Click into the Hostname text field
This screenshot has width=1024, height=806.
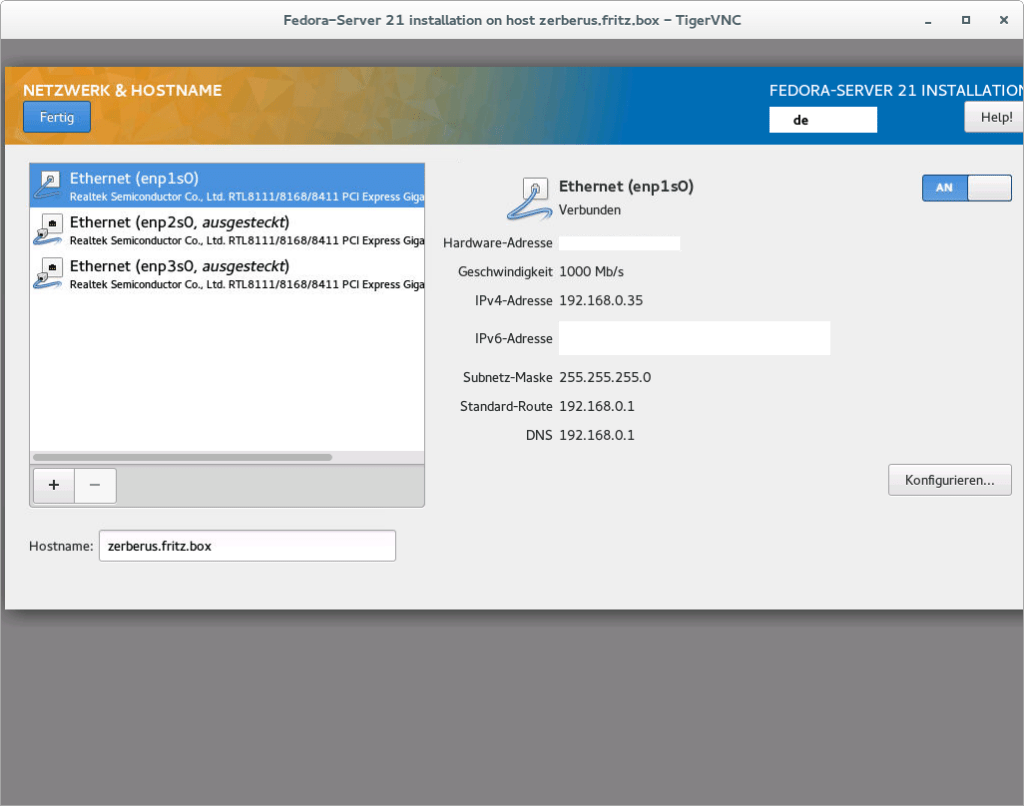246,546
